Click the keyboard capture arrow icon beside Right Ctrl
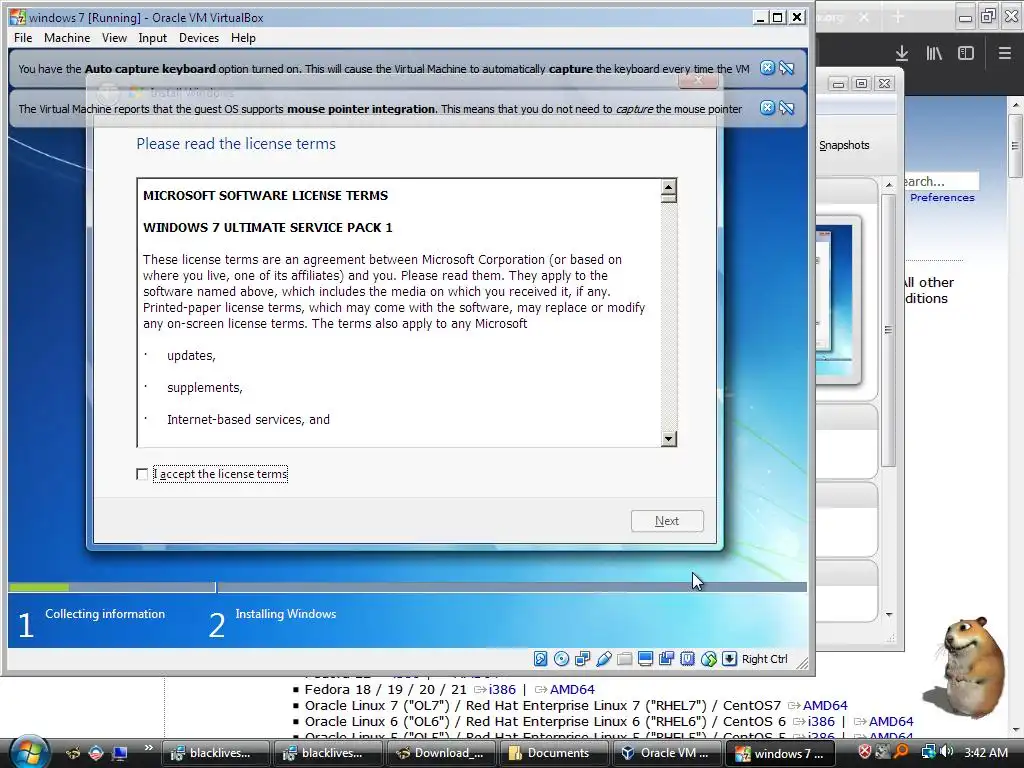This screenshot has width=1024, height=768. 729,659
